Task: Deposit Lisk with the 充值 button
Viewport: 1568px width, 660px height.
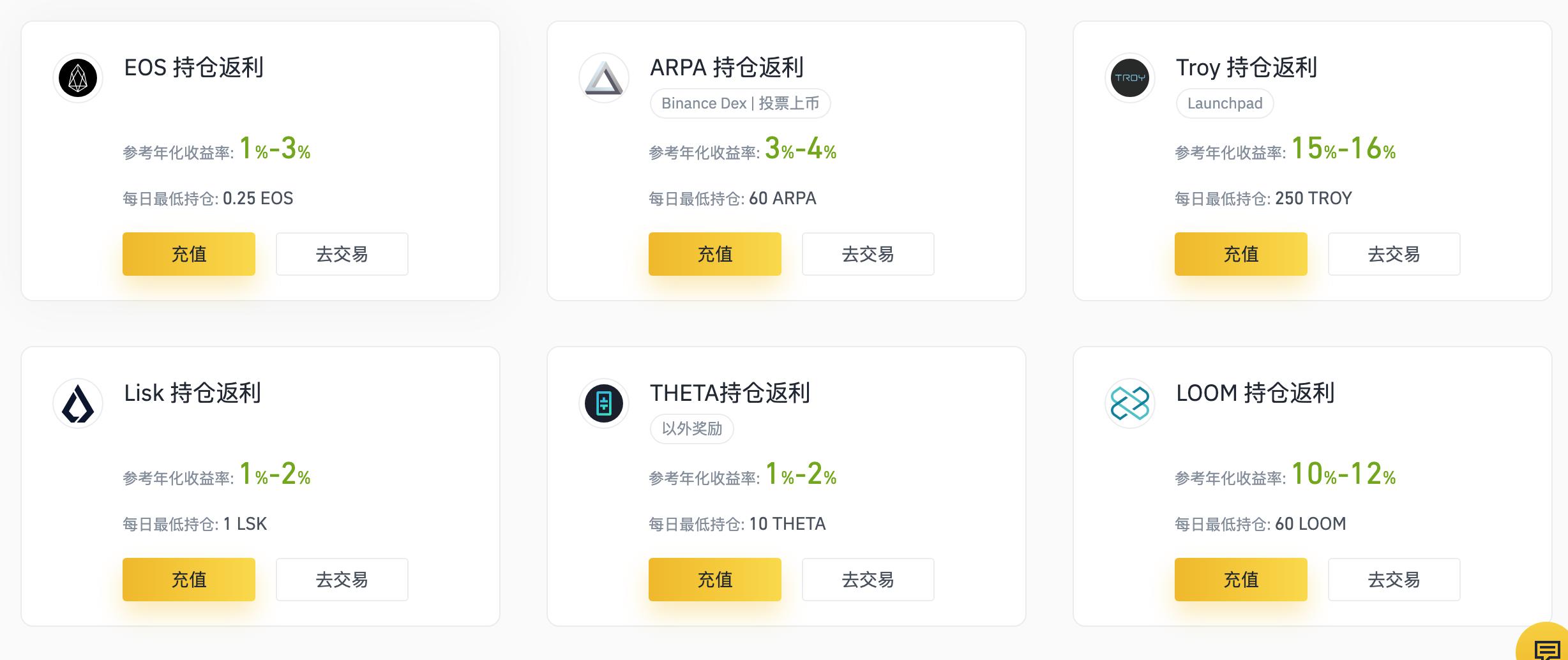Action: [188, 580]
